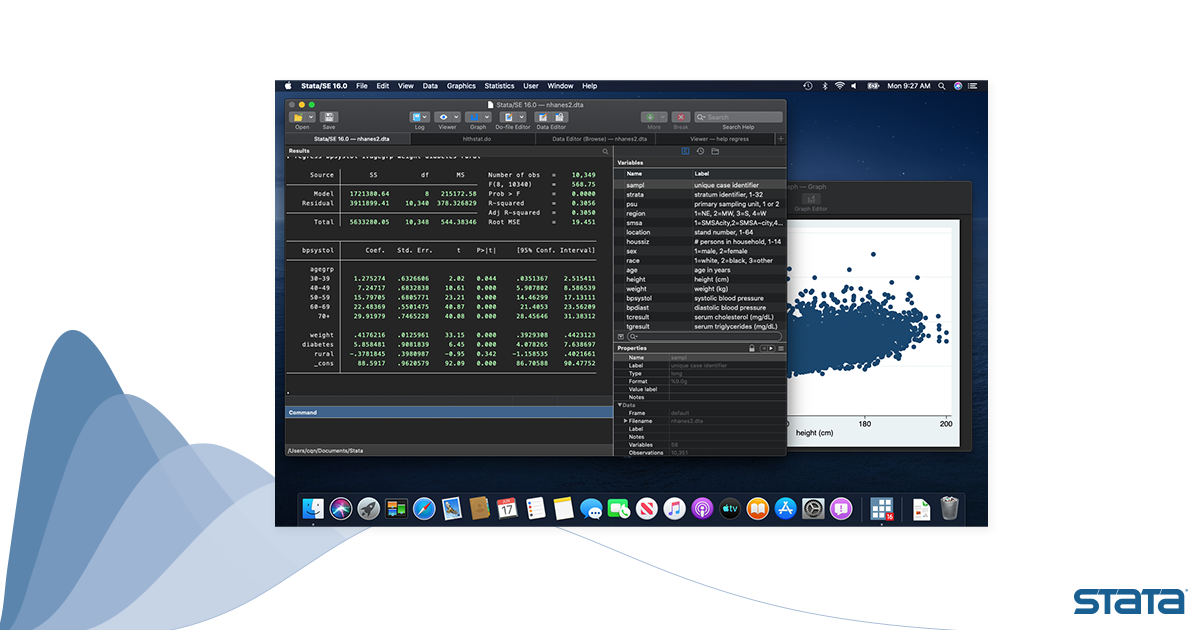Click the Viewer eye toolbar icon
The height and width of the screenshot is (630, 1200).
click(x=443, y=117)
